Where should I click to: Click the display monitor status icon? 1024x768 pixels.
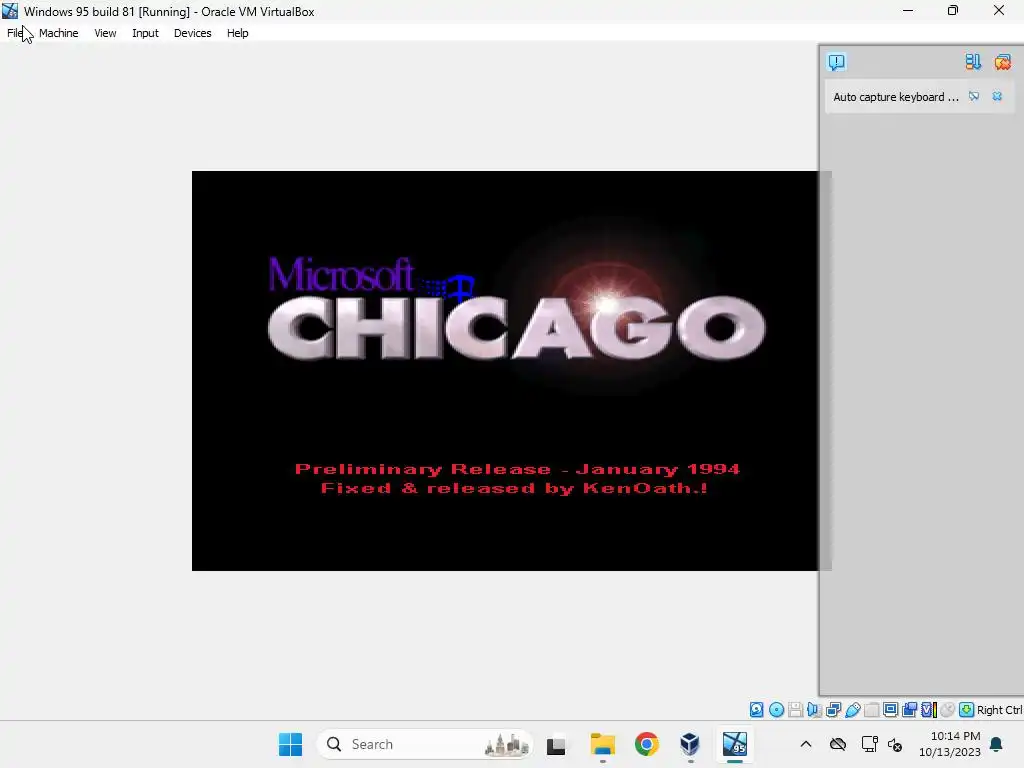890,710
